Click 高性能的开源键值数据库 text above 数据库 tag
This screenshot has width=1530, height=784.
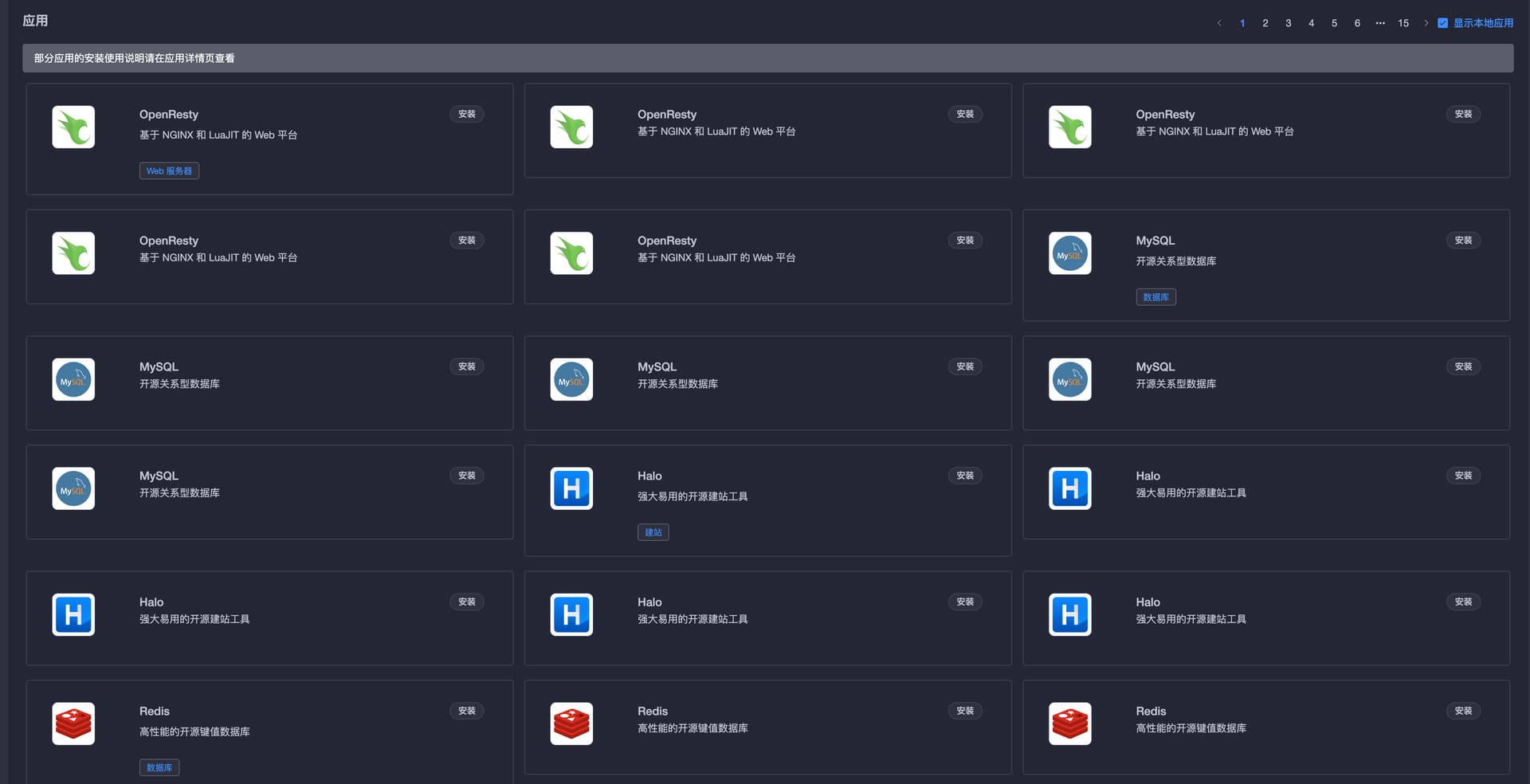pos(194,731)
